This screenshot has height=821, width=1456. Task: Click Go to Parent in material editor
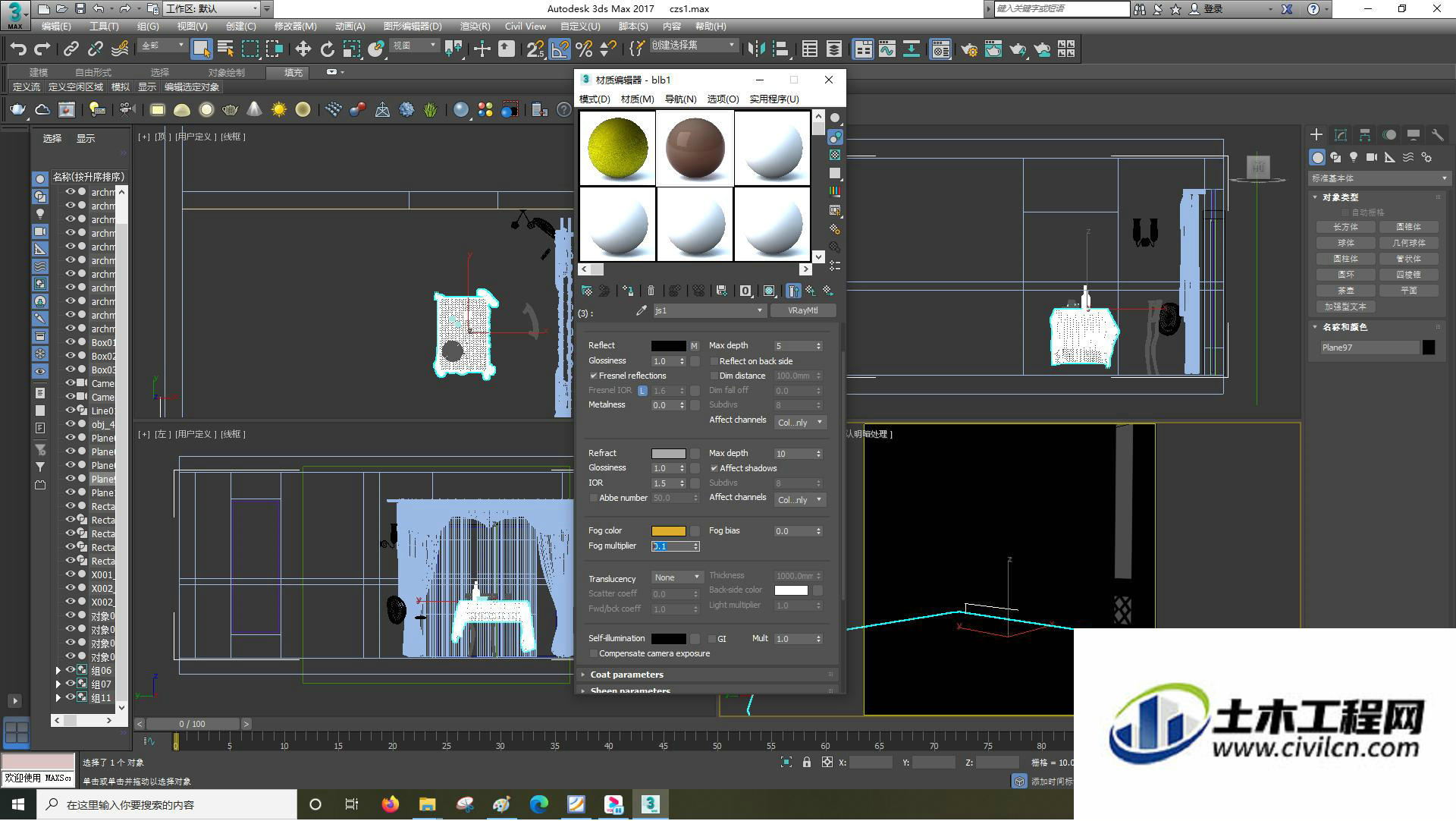click(811, 291)
